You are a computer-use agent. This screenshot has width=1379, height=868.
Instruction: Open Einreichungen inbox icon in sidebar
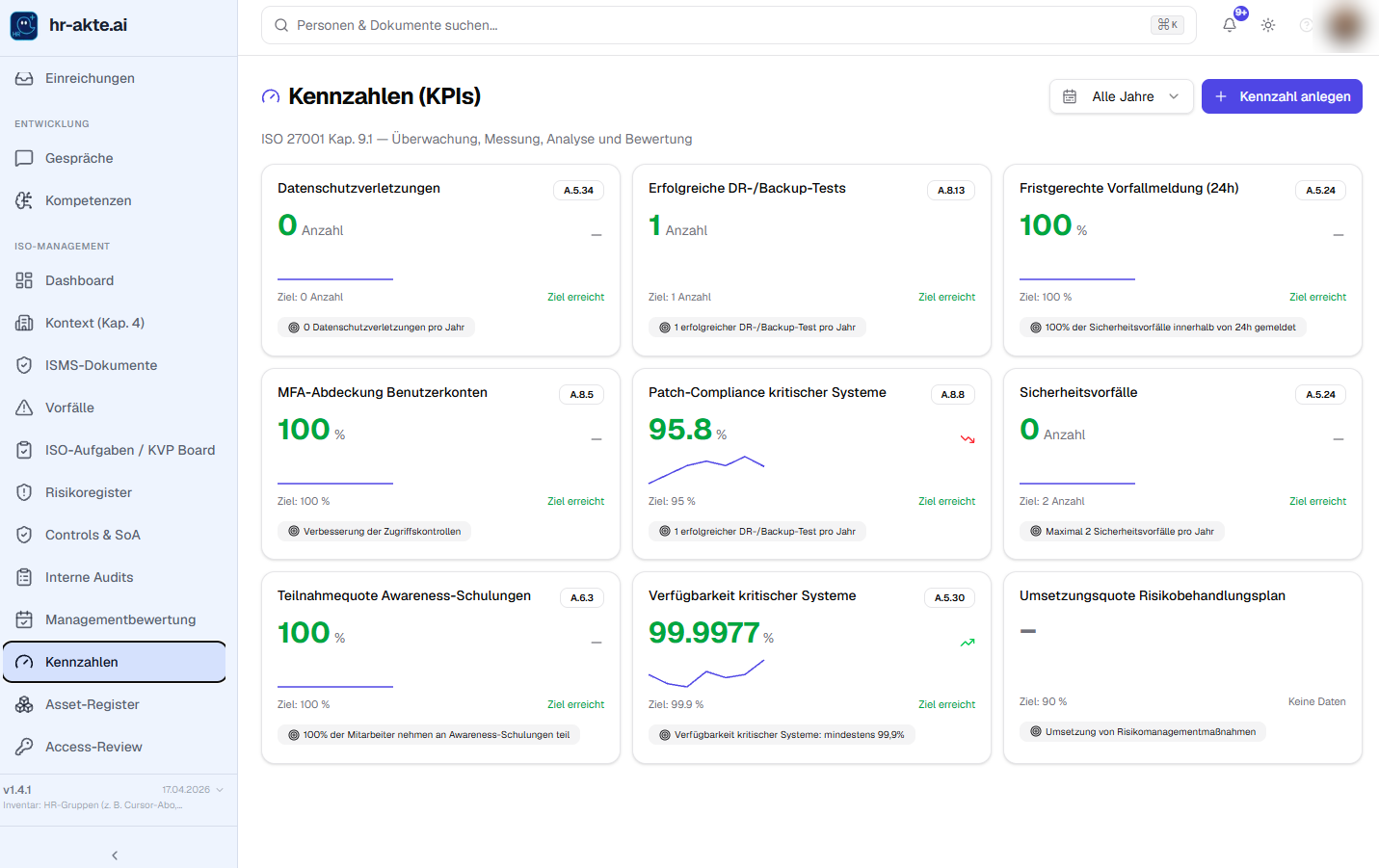[x=24, y=78]
